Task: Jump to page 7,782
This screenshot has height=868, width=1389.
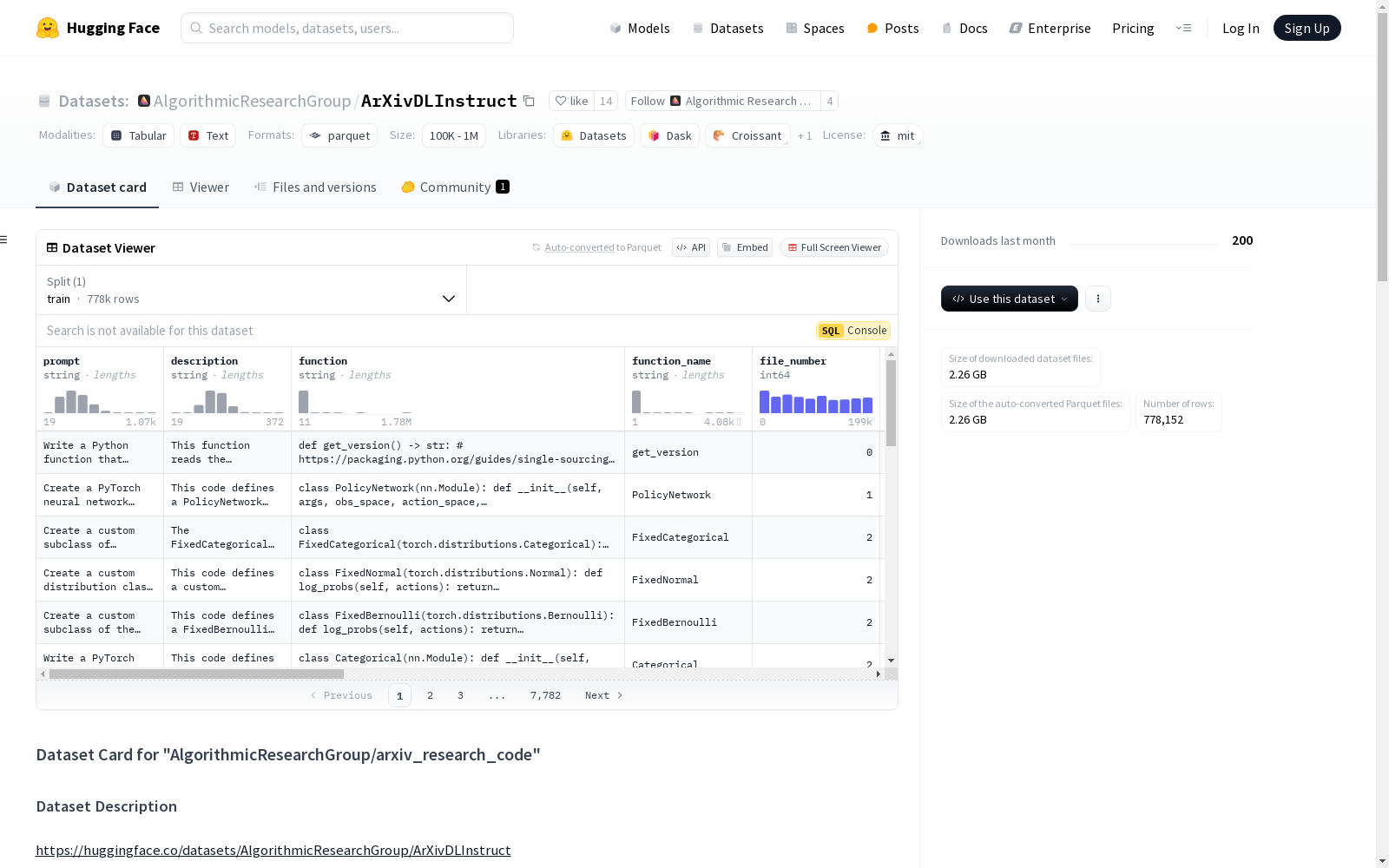Action: coord(545,695)
